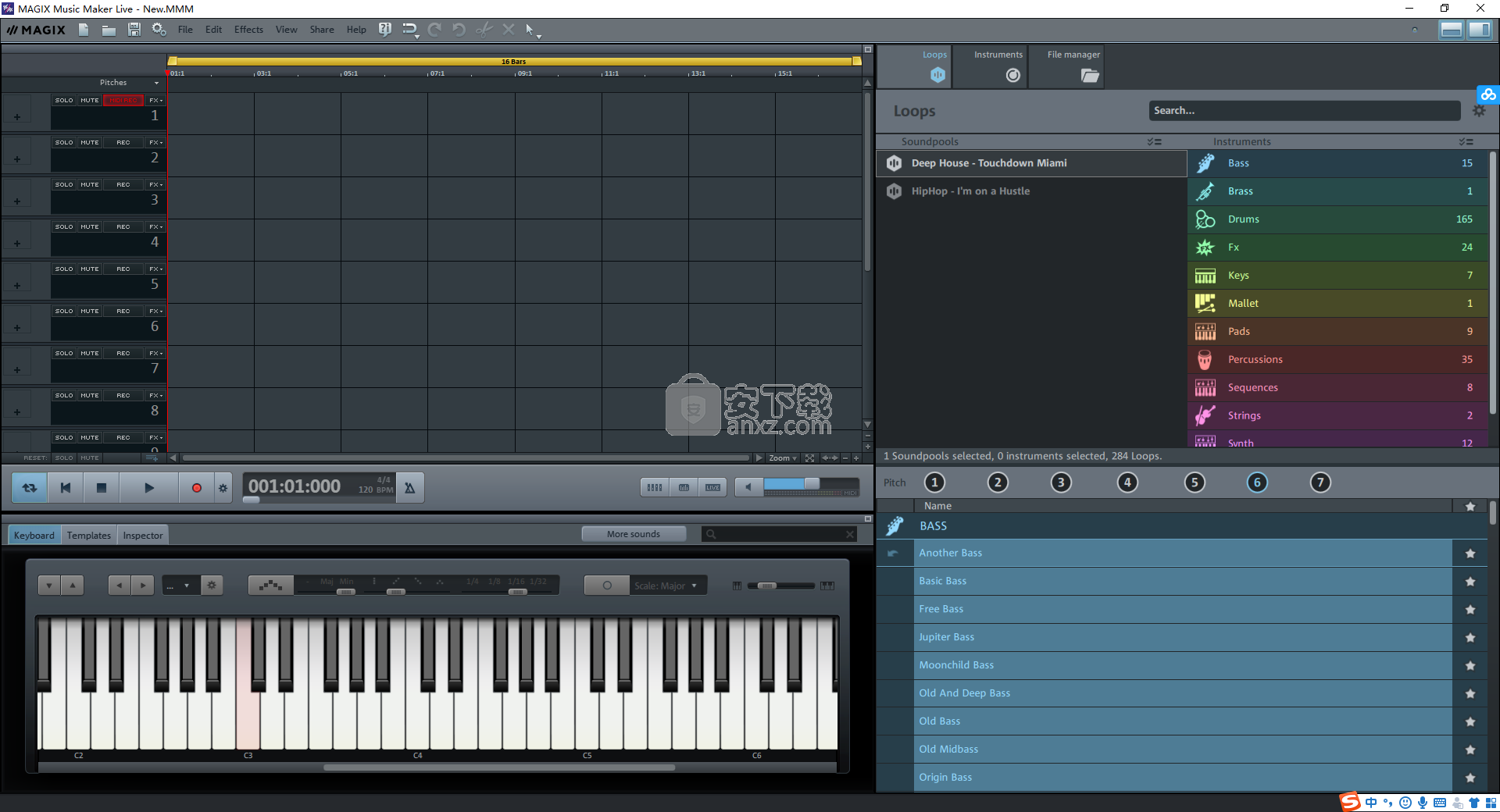Open Scale: Major dropdown
The image size is (1500, 812).
tap(668, 586)
